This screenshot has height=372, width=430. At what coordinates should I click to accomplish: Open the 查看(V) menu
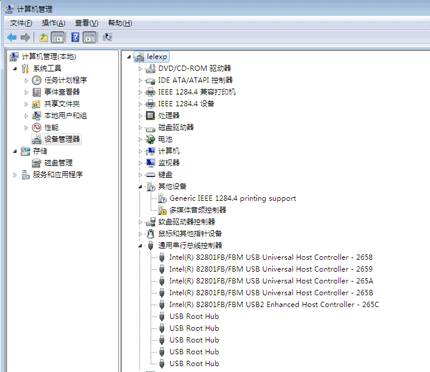[86, 23]
